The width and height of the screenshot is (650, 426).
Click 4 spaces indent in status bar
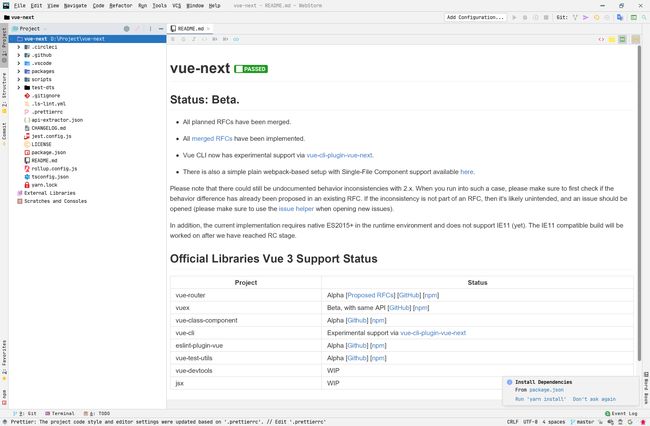click(553, 422)
